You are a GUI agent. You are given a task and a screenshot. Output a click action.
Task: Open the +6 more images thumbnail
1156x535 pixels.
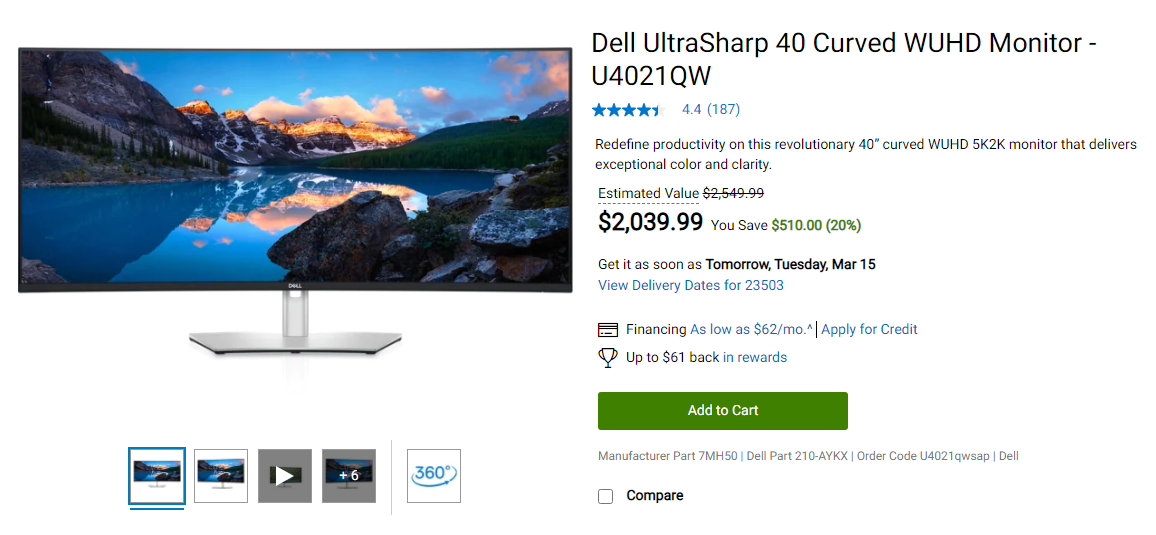tap(349, 476)
